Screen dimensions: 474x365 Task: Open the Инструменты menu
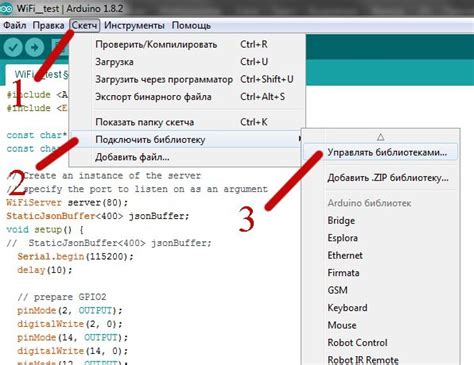pyautogui.click(x=134, y=25)
